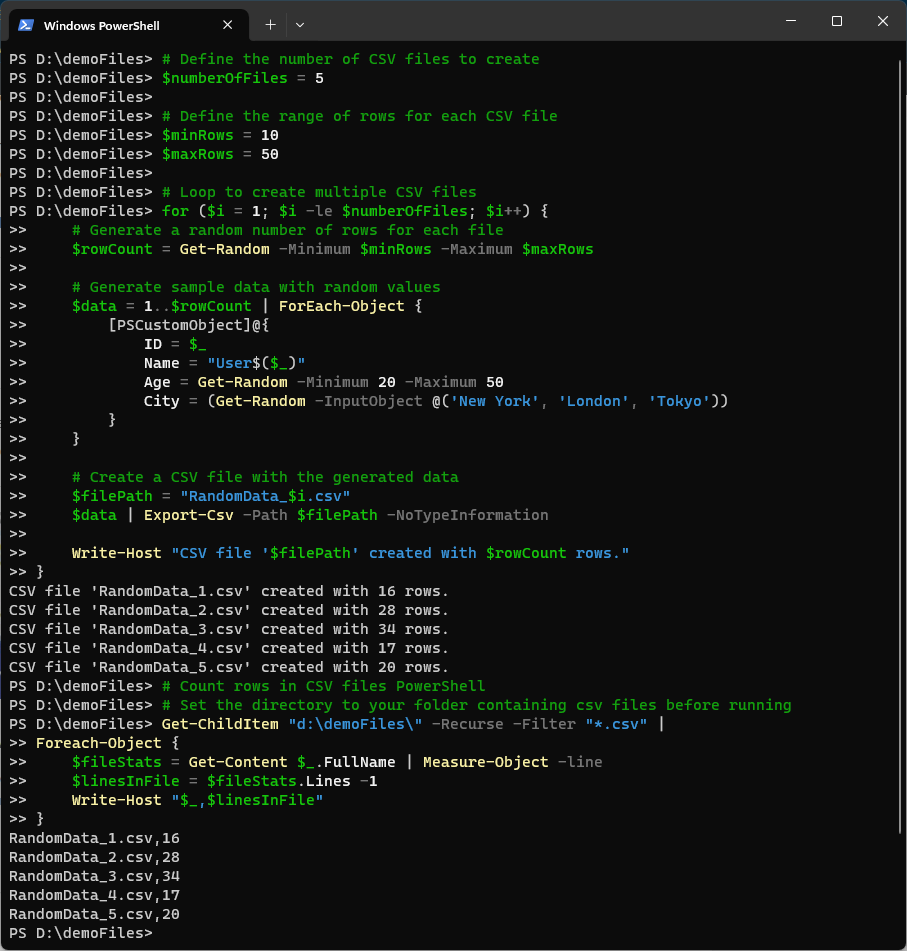The image size is (907, 951).
Task: Click the maximize button in the title bar
Action: 837,22
